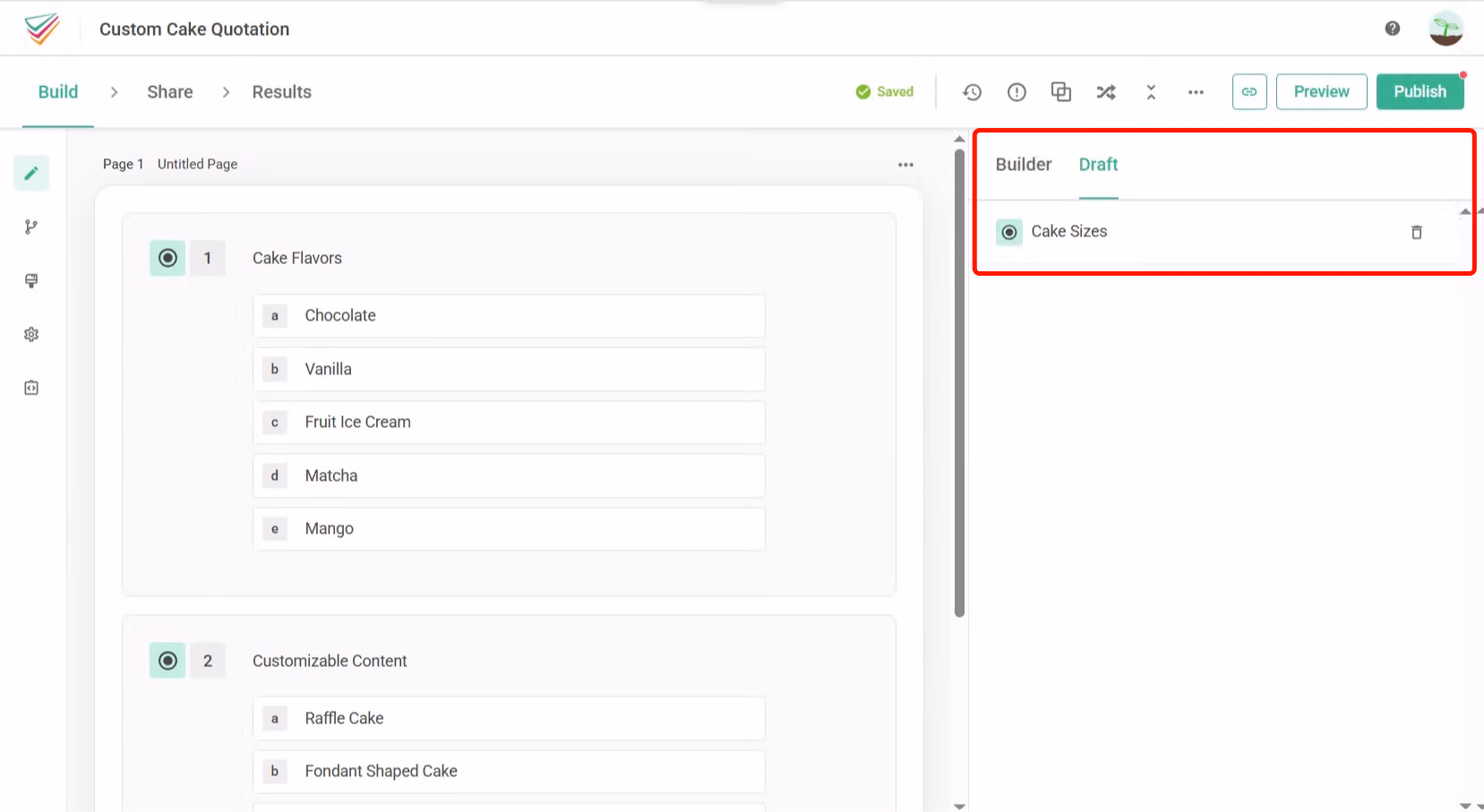The image size is (1484, 812).
Task: Open the toolbar more options menu
Action: click(x=1196, y=92)
